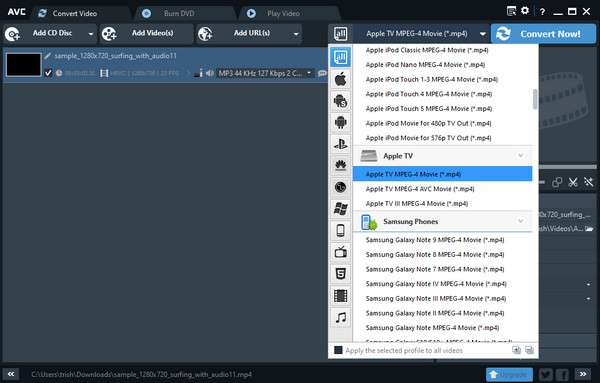Expand the MP3 audio track dropdown
600x383 pixels.
[x=309, y=73]
